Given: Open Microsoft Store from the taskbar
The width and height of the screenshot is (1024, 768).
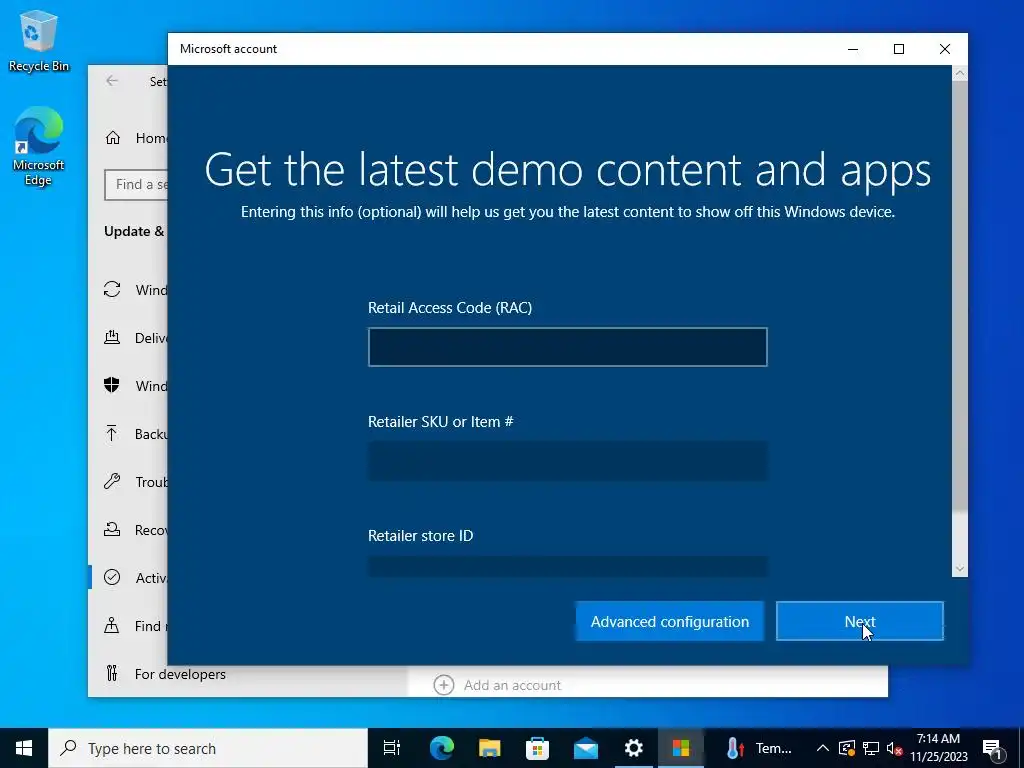Looking at the screenshot, I should [537, 748].
